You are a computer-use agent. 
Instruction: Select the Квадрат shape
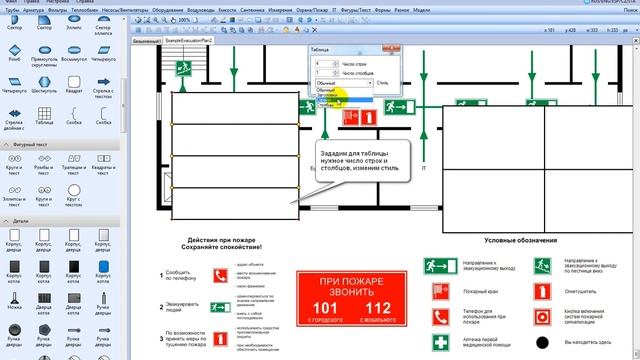pos(74,84)
